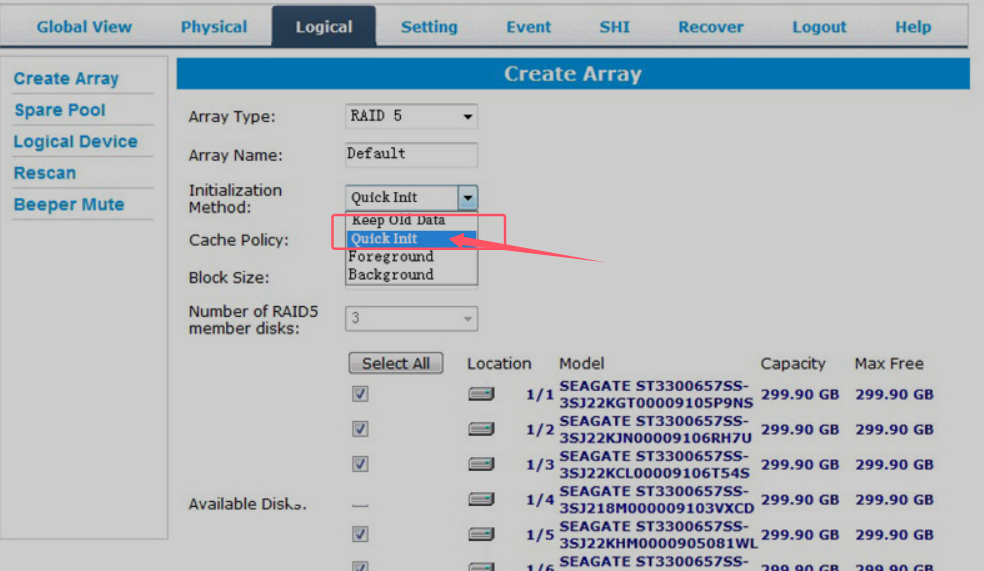Click the disk icon for location 1/1
The height and width of the screenshot is (571, 984).
coord(481,394)
